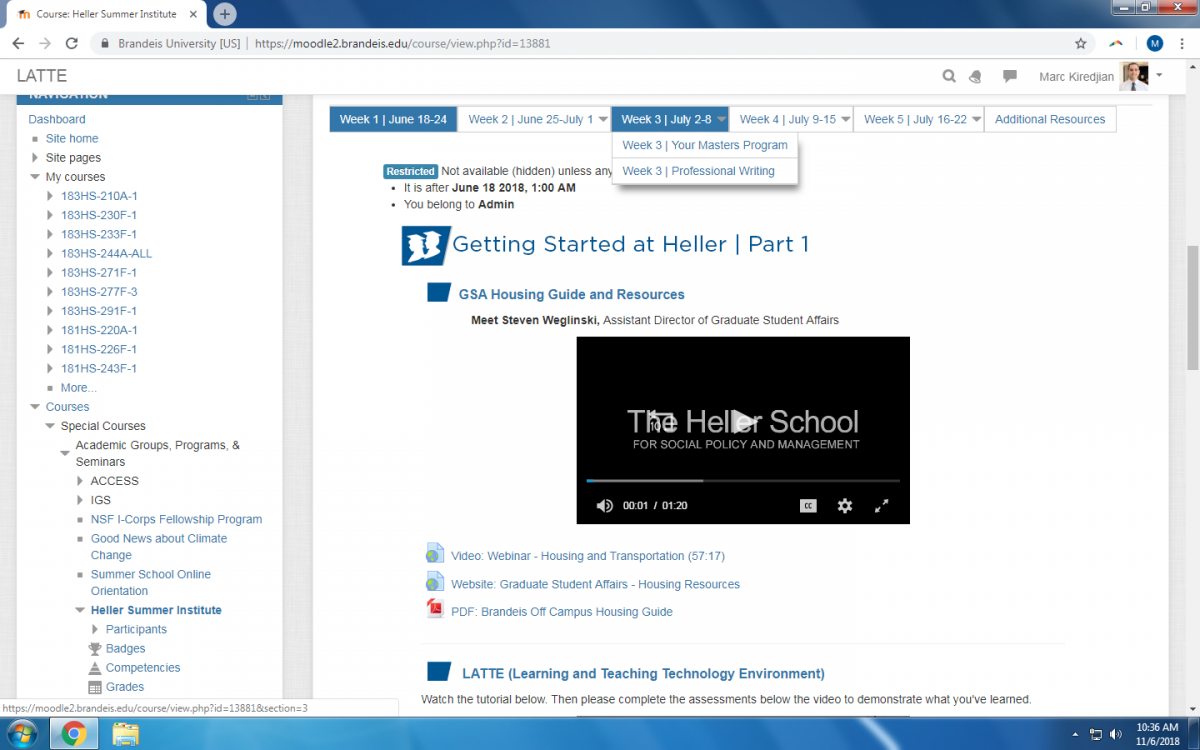Viewport: 1200px width, 750px height.
Task: Open the GSA Housing Guide and Resources link
Action: [x=572, y=294]
